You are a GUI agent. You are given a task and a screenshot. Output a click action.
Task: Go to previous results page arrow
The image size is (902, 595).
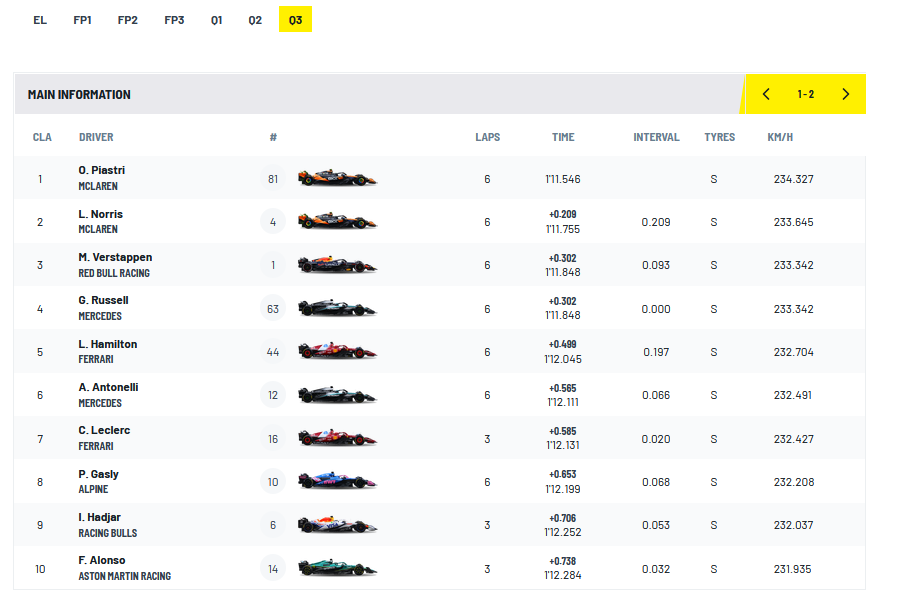(766, 95)
